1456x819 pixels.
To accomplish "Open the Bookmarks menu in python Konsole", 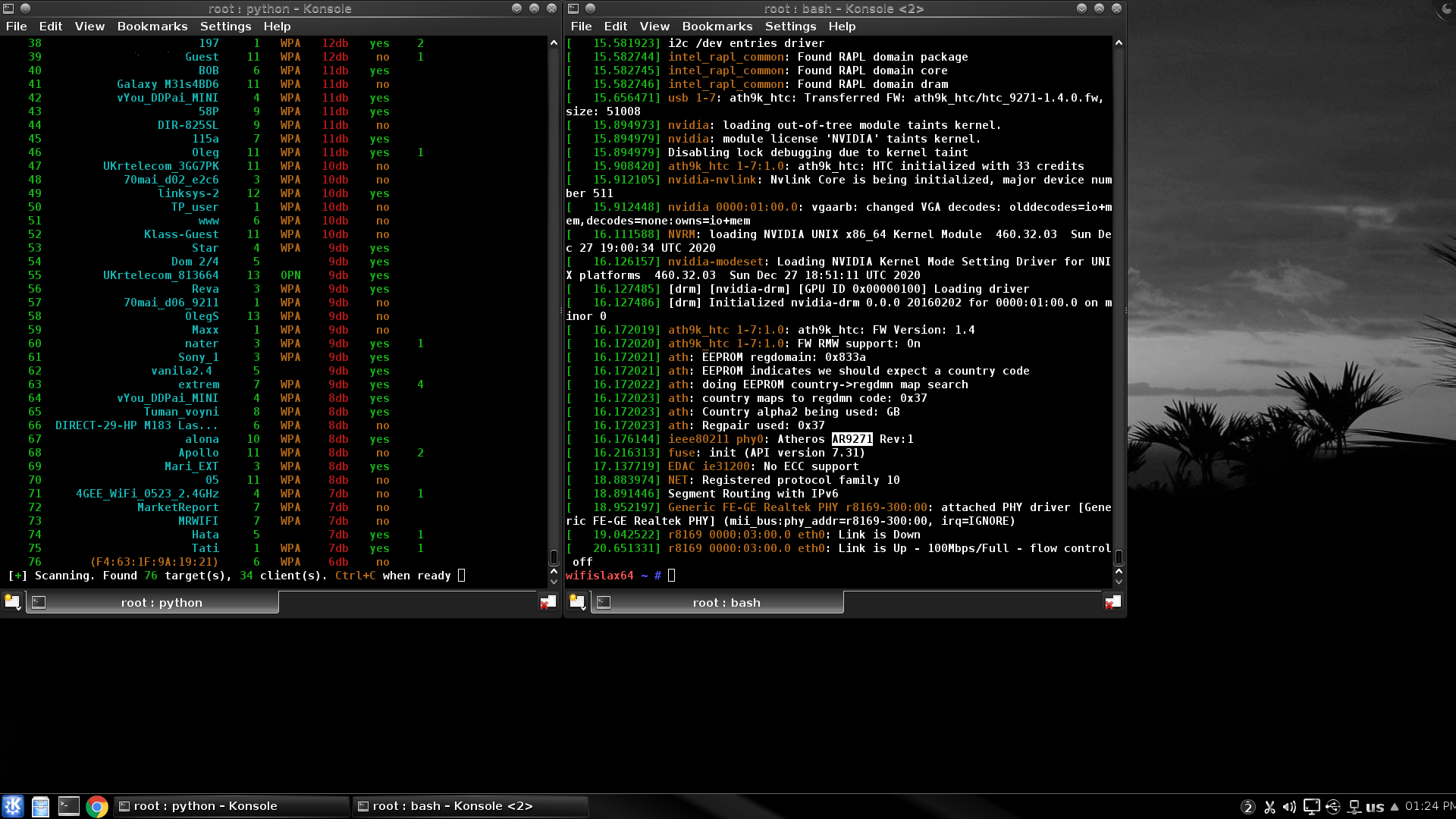I will (152, 27).
